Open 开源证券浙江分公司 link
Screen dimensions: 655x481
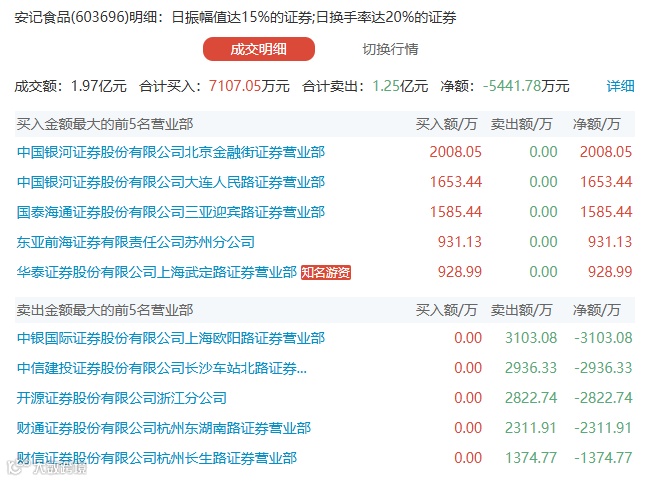click(x=122, y=398)
